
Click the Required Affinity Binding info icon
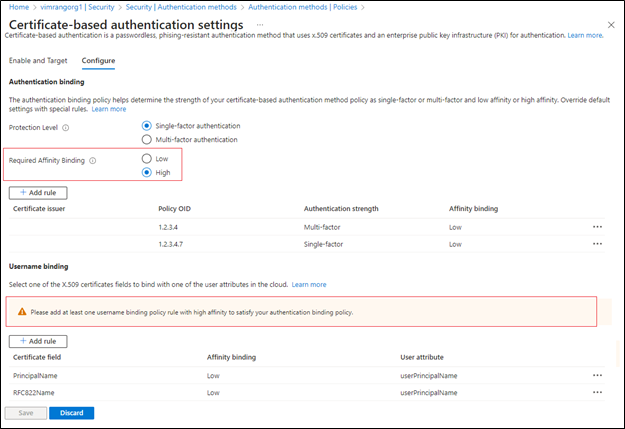click(92, 161)
